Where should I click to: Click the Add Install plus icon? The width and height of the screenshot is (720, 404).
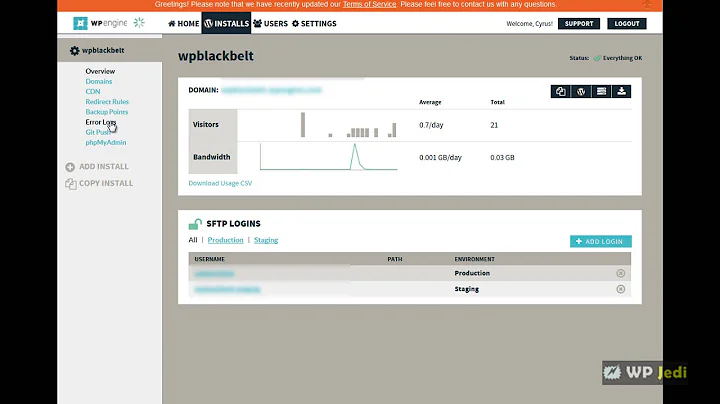[70, 167]
